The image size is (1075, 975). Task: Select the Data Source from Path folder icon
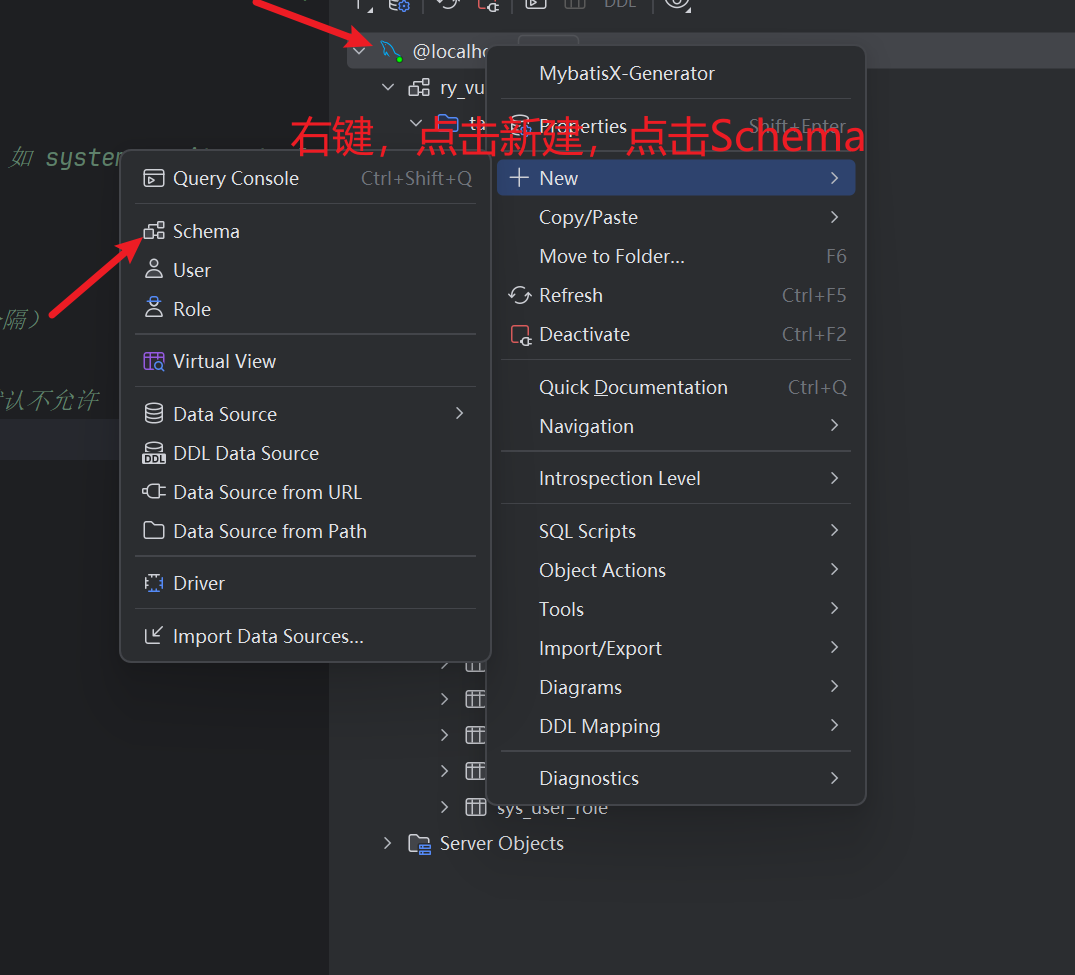(x=154, y=530)
